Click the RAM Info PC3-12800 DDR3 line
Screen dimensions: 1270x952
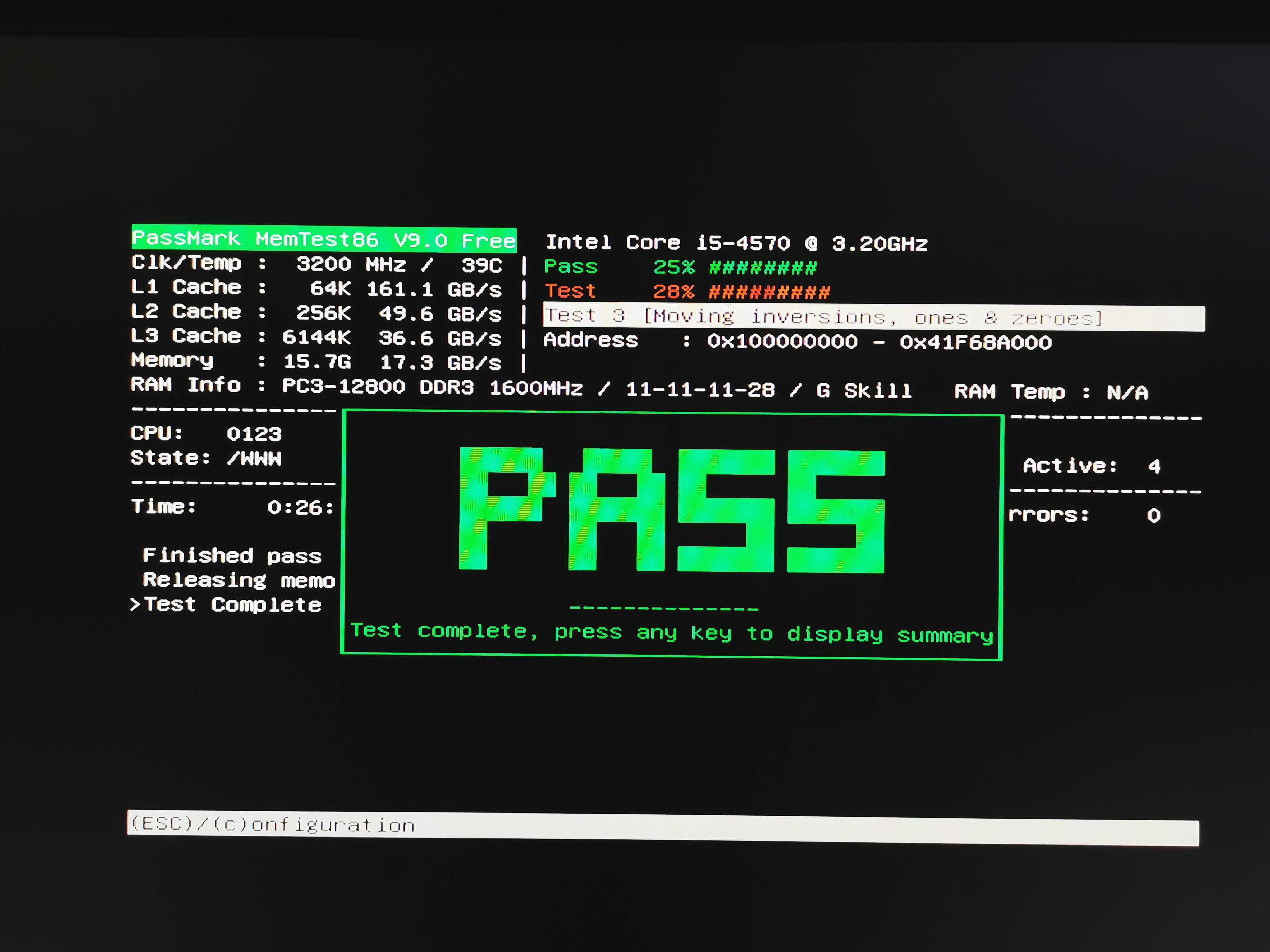click(x=521, y=388)
